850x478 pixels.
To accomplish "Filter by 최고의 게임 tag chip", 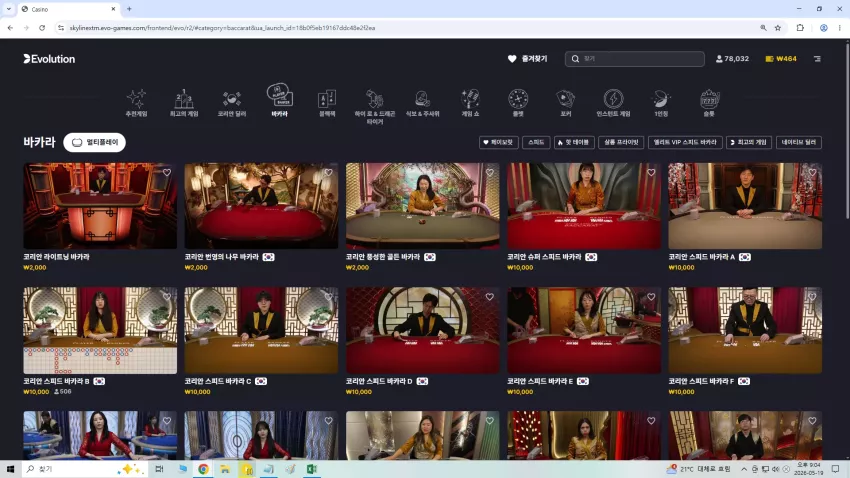I will 749,143.
